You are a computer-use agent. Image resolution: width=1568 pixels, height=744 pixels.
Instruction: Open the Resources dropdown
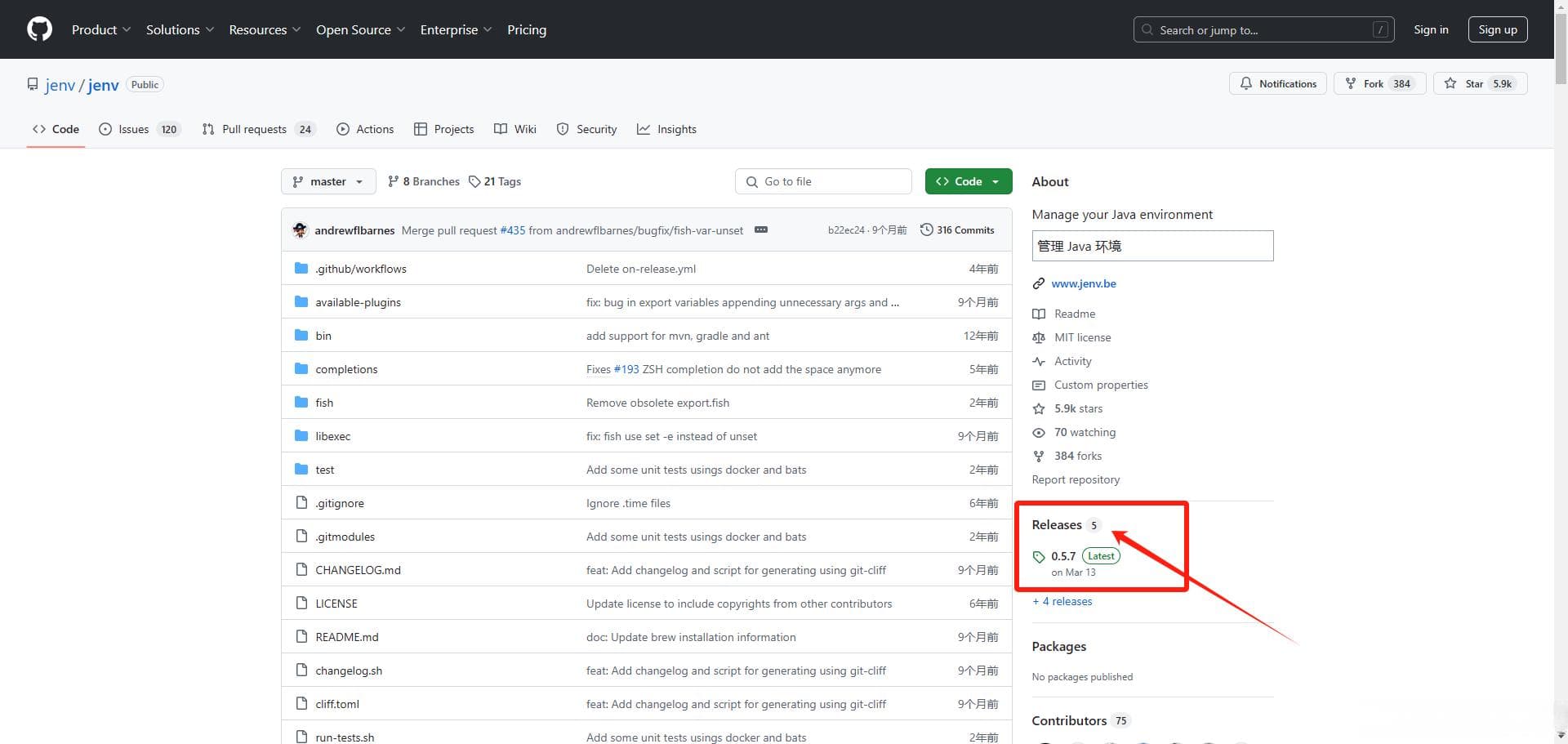(x=265, y=29)
